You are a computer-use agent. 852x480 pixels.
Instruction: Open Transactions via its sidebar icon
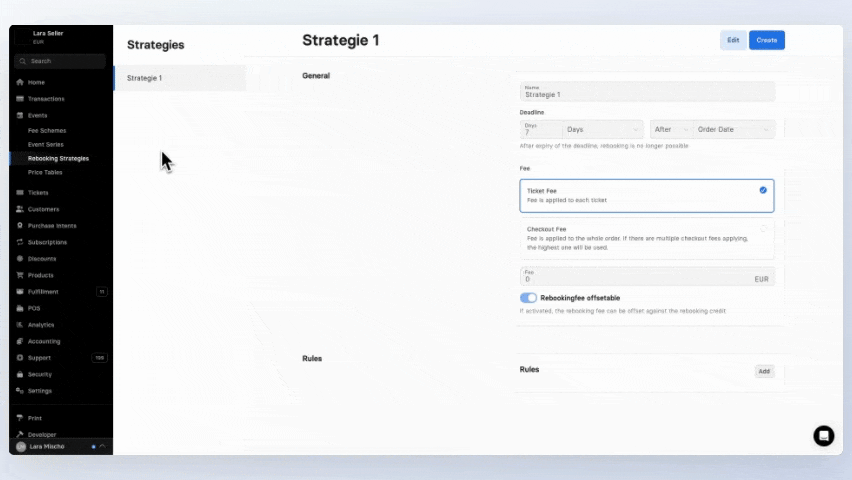point(20,99)
